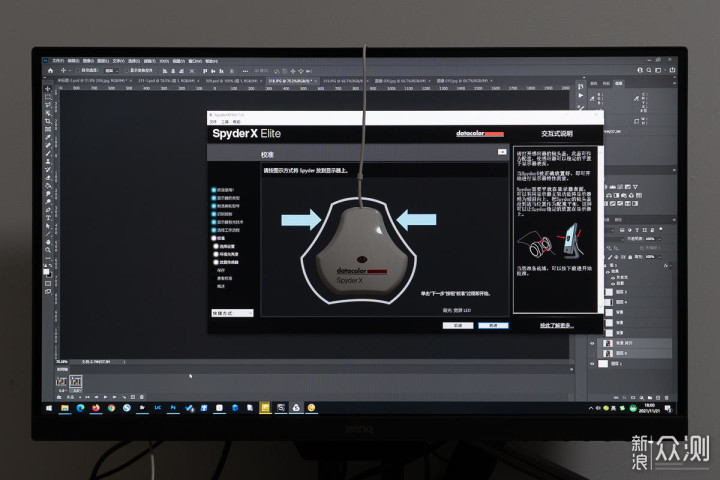
Task: Open Photoshop 图像 menu
Action: point(88,61)
